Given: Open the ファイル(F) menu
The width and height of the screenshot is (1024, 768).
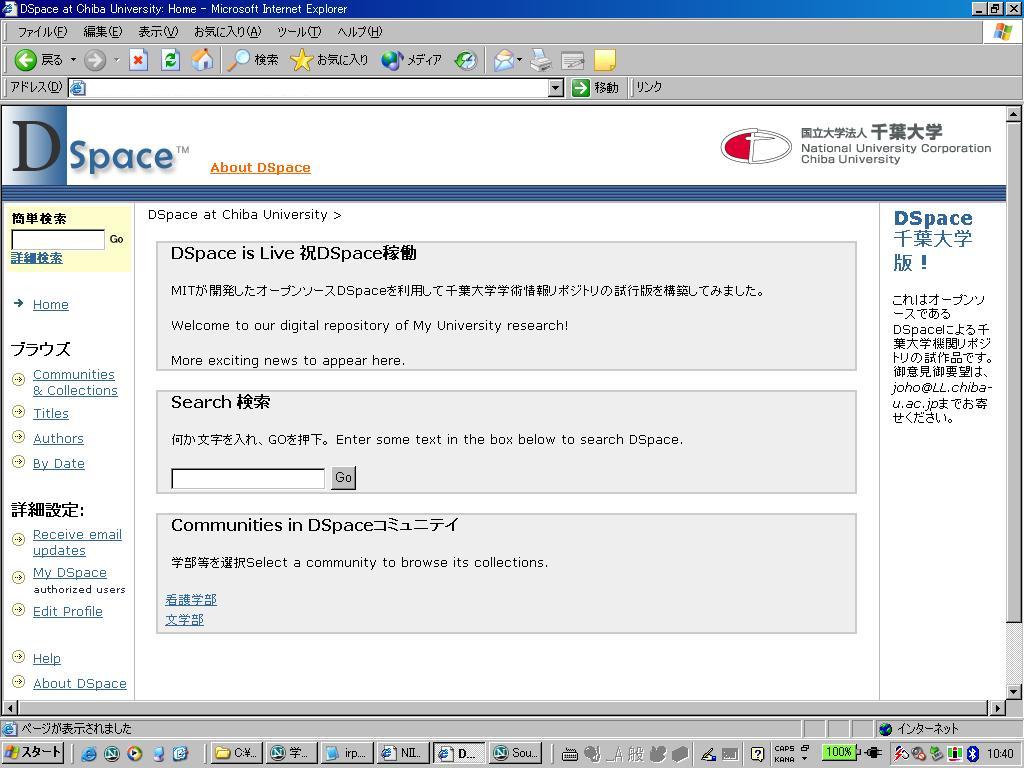Looking at the screenshot, I should (42, 31).
